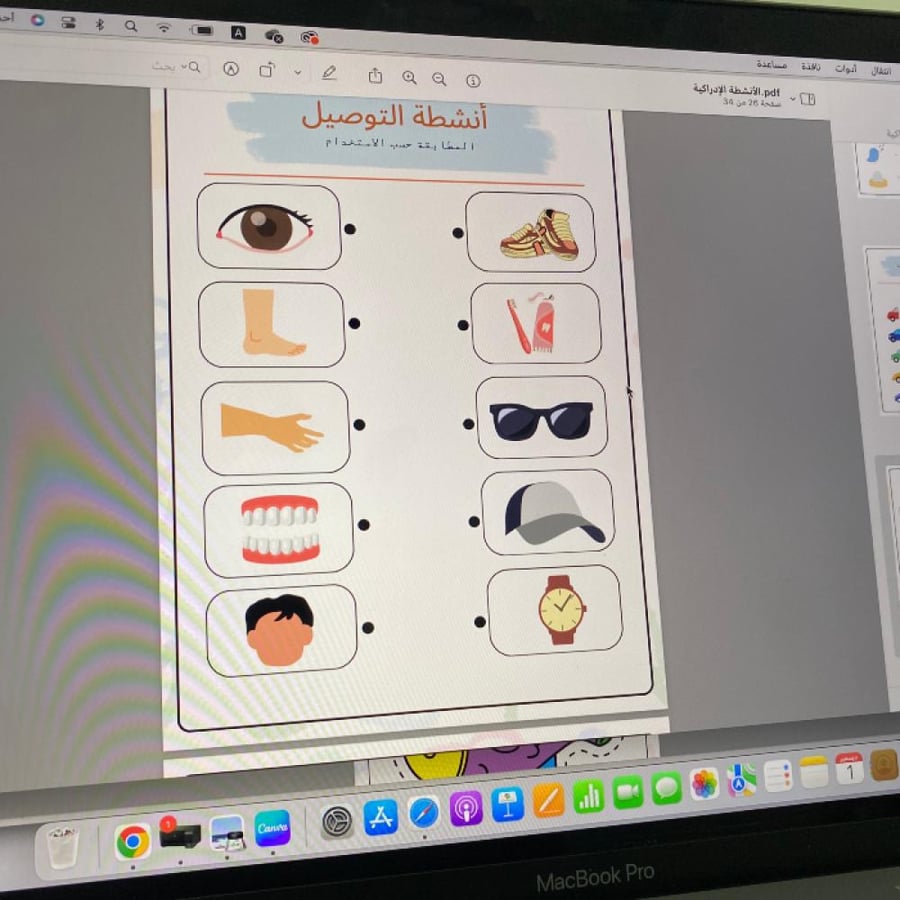Click the heading أنشطة التوصيل on the page
Image resolution: width=900 pixels, height=900 pixels.
(395, 117)
